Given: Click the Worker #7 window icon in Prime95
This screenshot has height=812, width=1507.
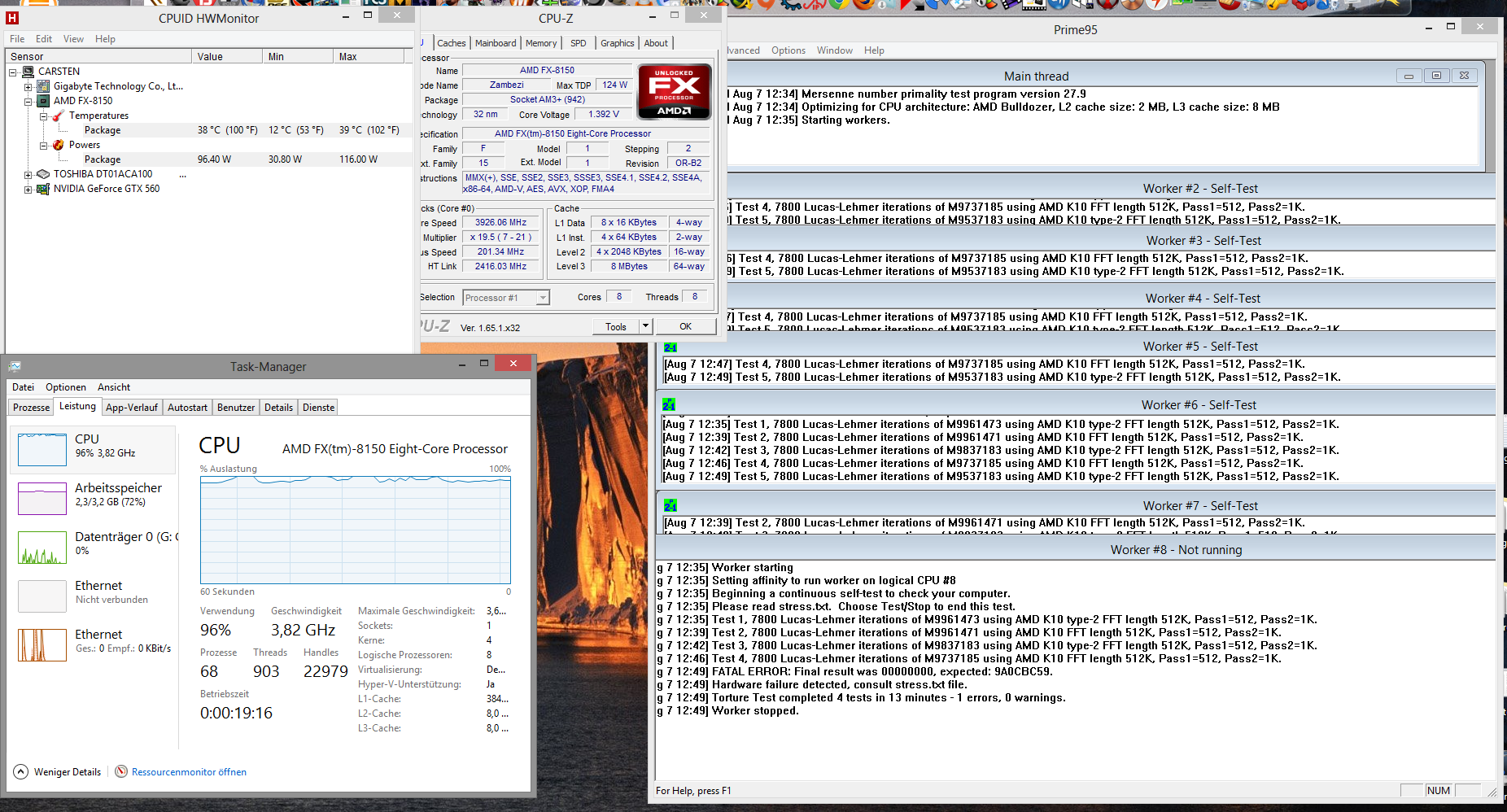Looking at the screenshot, I should coord(671,506).
